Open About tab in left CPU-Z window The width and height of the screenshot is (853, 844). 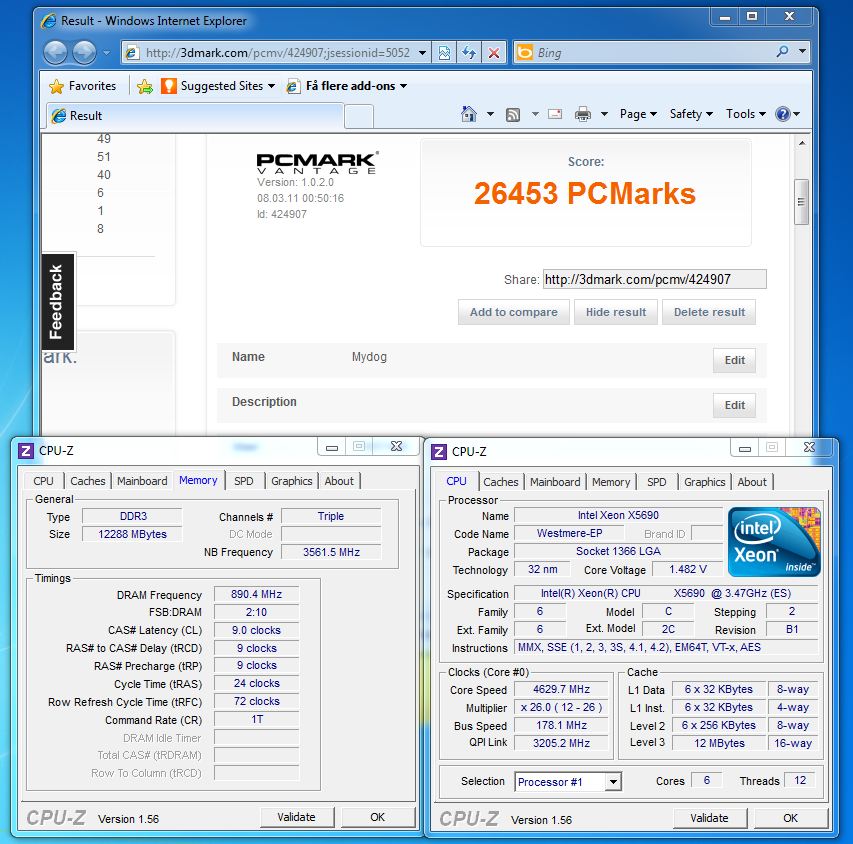tap(339, 481)
